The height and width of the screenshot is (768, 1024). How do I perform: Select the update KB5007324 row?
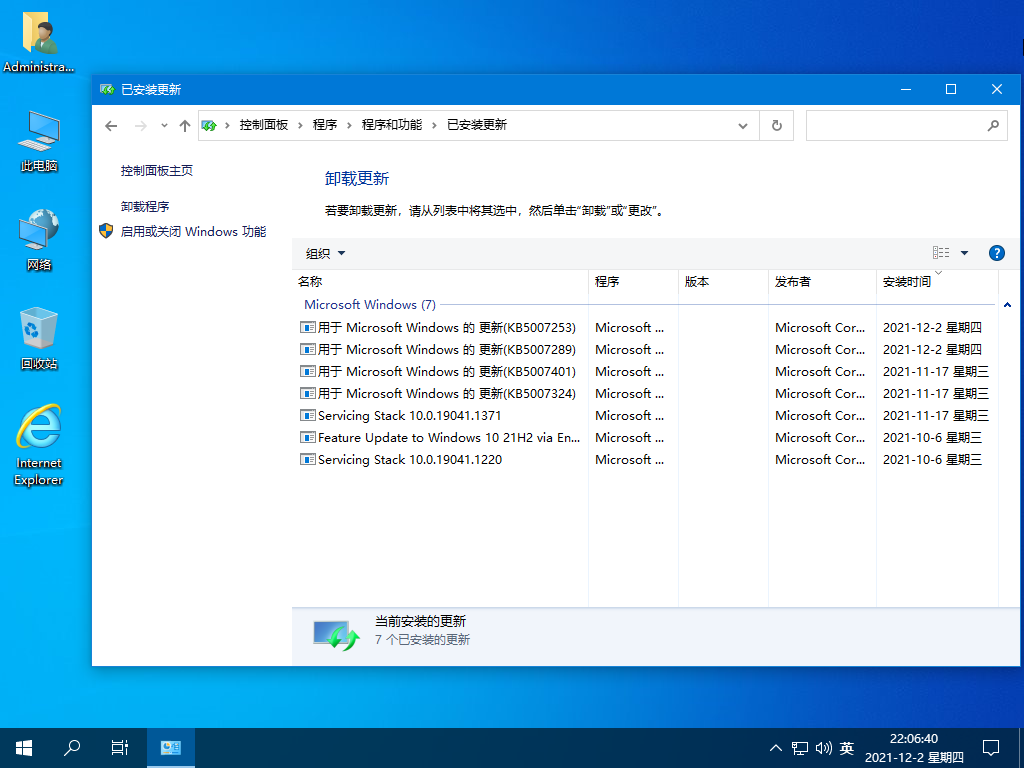(x=647, y=394)
